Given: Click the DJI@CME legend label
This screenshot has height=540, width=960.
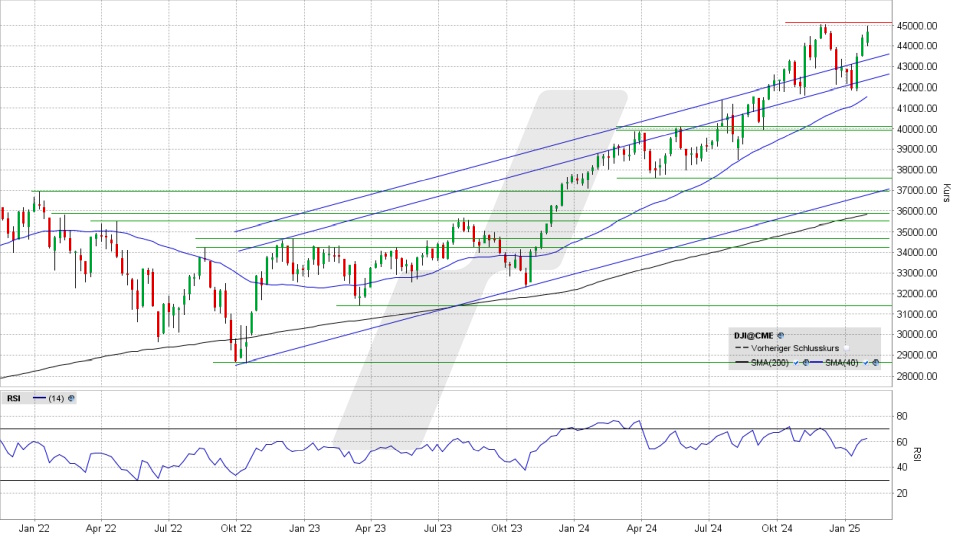Looking at the screenshot, I should click(754, 336).
